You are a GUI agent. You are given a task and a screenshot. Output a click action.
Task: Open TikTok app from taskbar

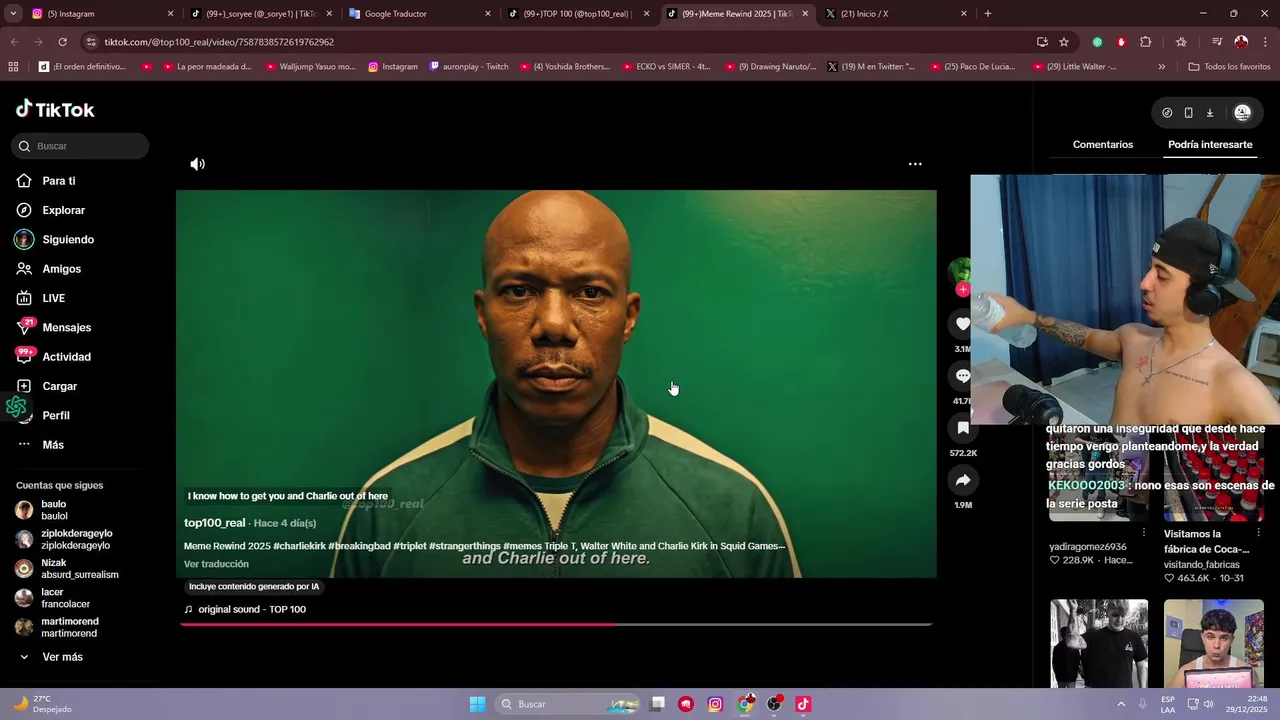tap(803, 704)
